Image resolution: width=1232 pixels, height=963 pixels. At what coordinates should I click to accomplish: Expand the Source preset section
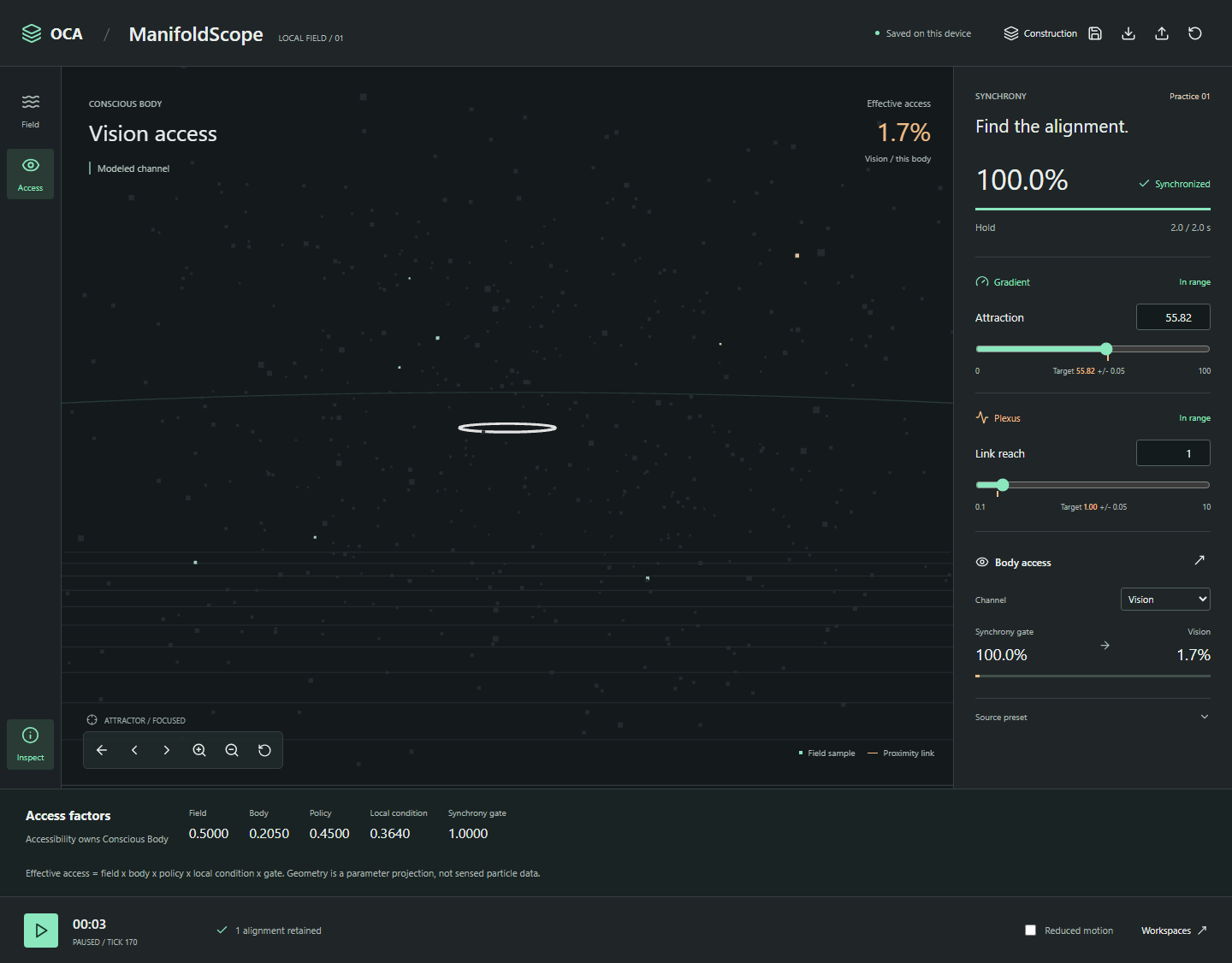[1093, 718]
